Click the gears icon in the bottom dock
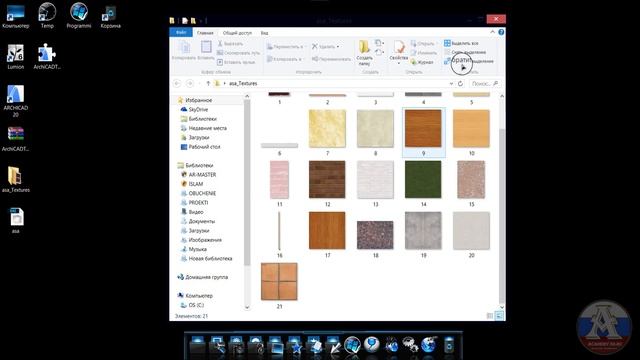Image resolution: width=640 pixels, height=360 pixels. (409, 345)
